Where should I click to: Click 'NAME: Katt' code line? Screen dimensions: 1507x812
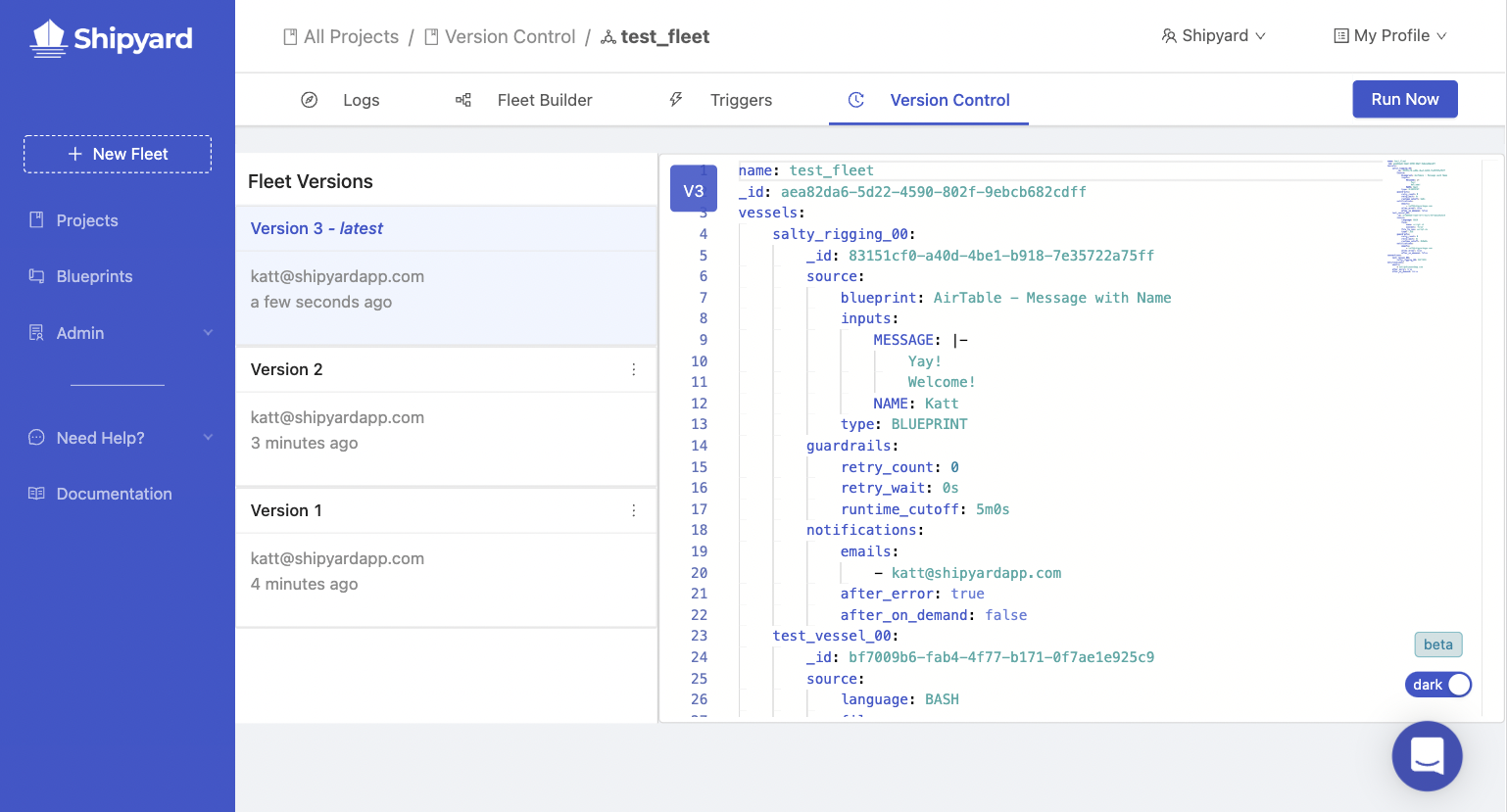tap(916, 404)
